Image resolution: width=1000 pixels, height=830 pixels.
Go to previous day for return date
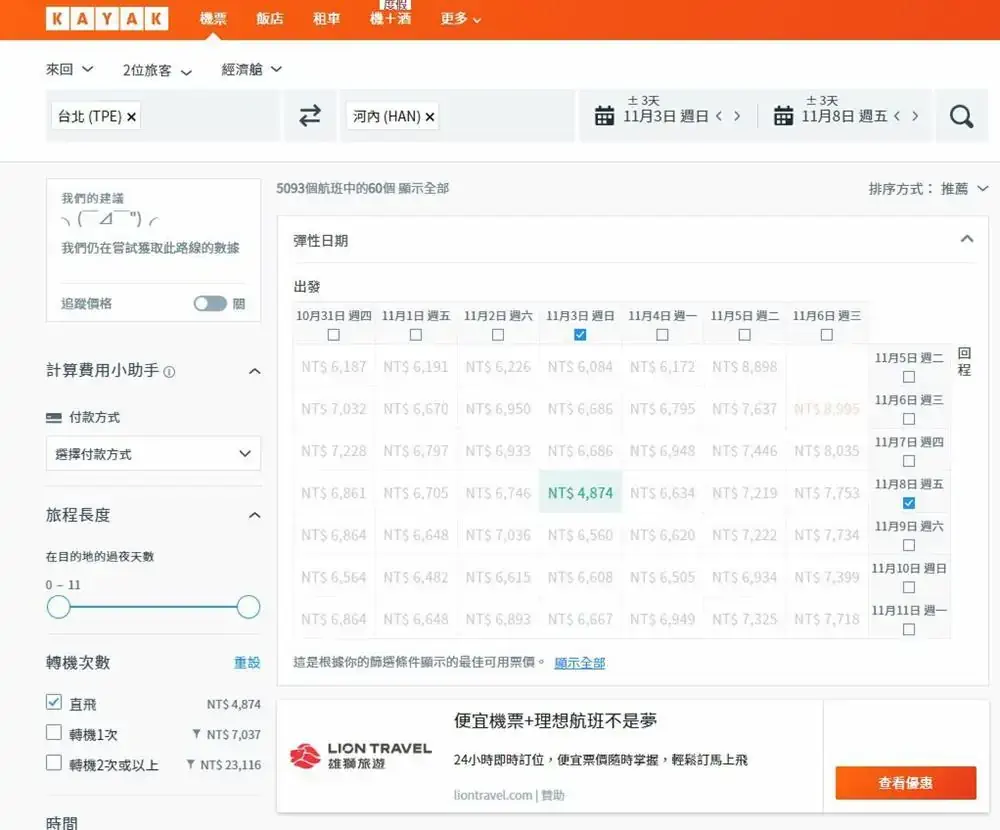(x=897, y=116)
